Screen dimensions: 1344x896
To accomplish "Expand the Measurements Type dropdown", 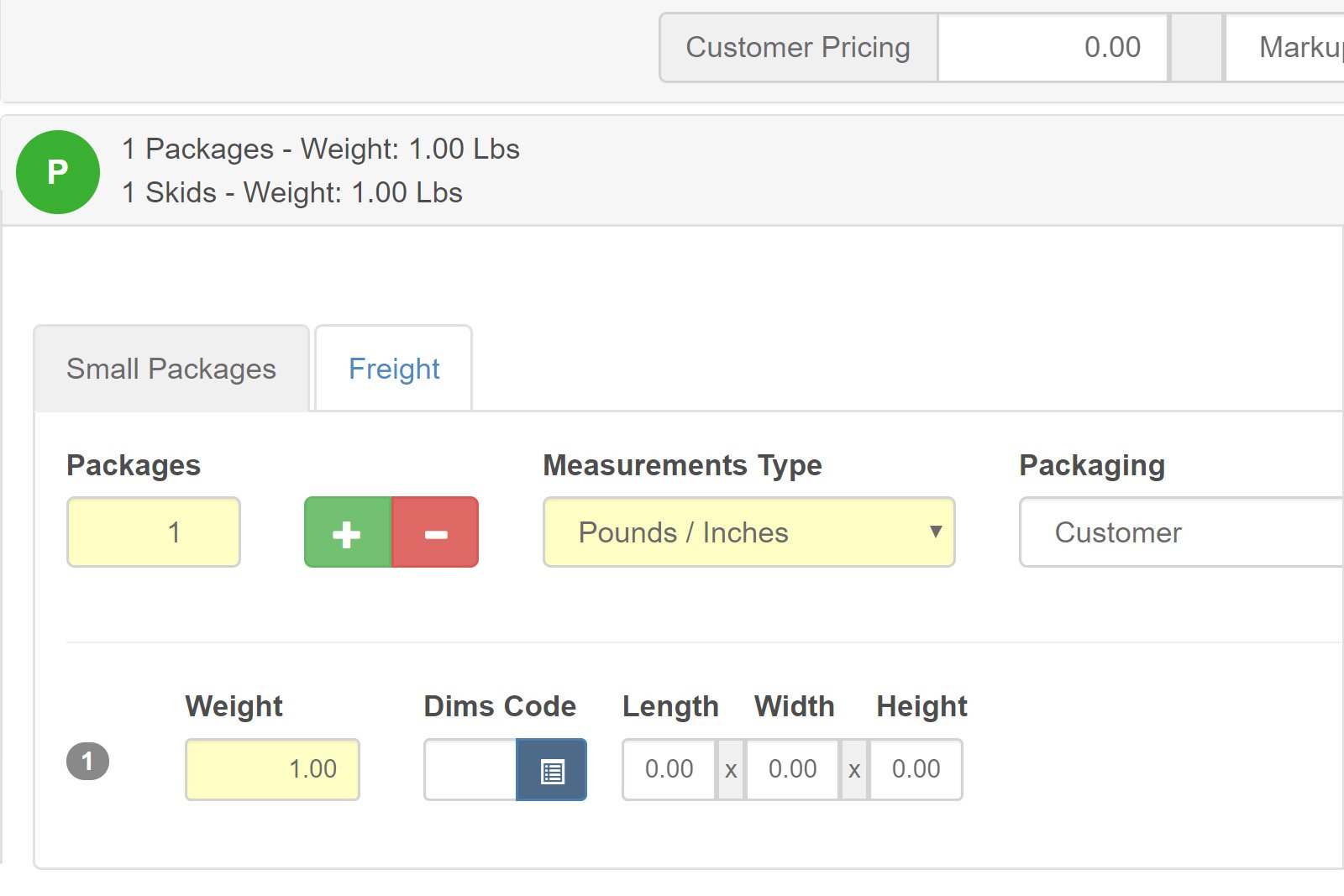I will pos(748,532).
